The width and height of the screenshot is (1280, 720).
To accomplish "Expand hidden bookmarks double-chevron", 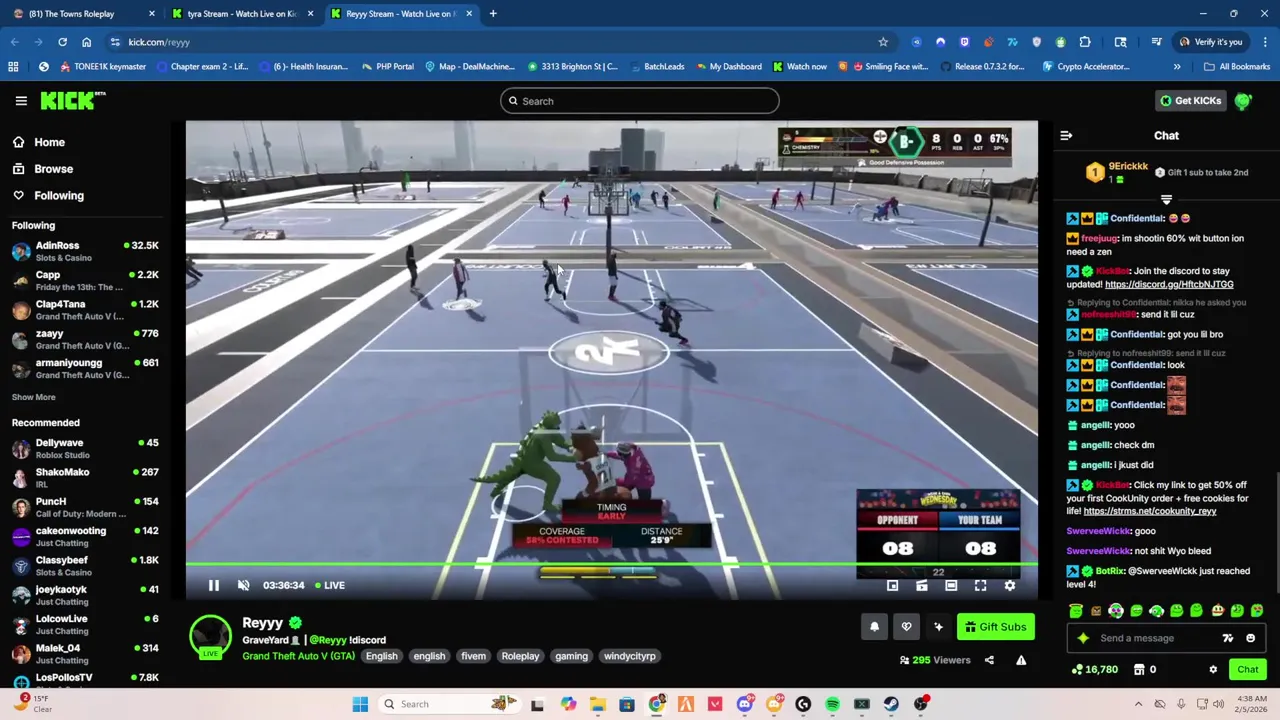I will click(1177, 67).
